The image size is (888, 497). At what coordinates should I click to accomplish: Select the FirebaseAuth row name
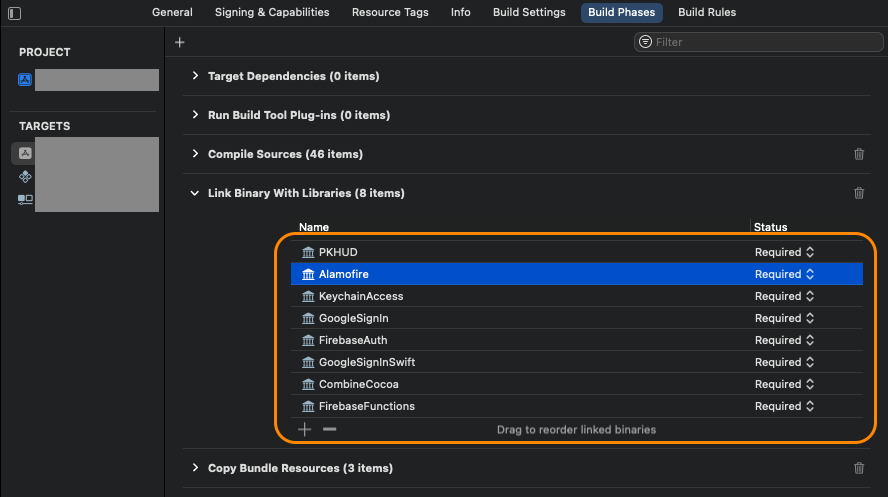pyautogui.click(x=353, y=341)
